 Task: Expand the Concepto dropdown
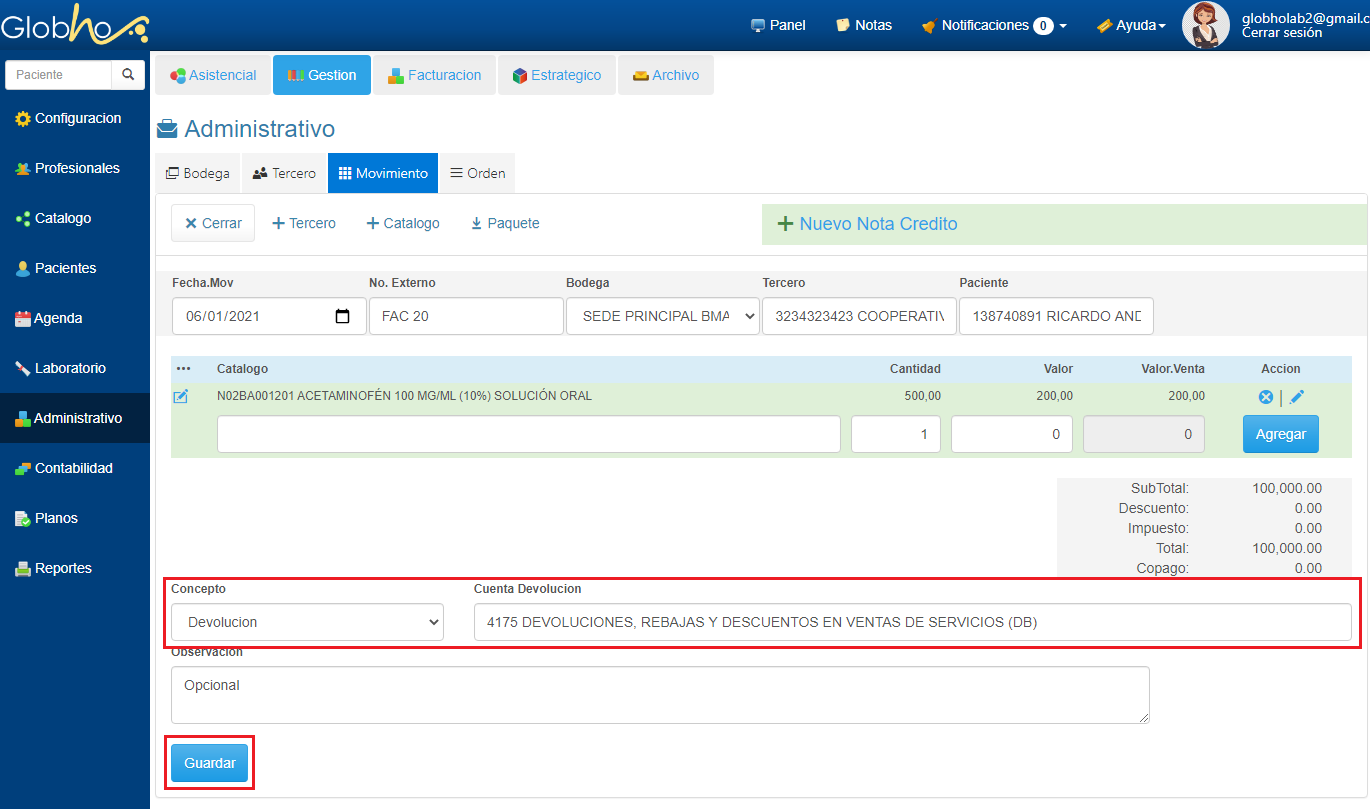[x=308, y=622]
